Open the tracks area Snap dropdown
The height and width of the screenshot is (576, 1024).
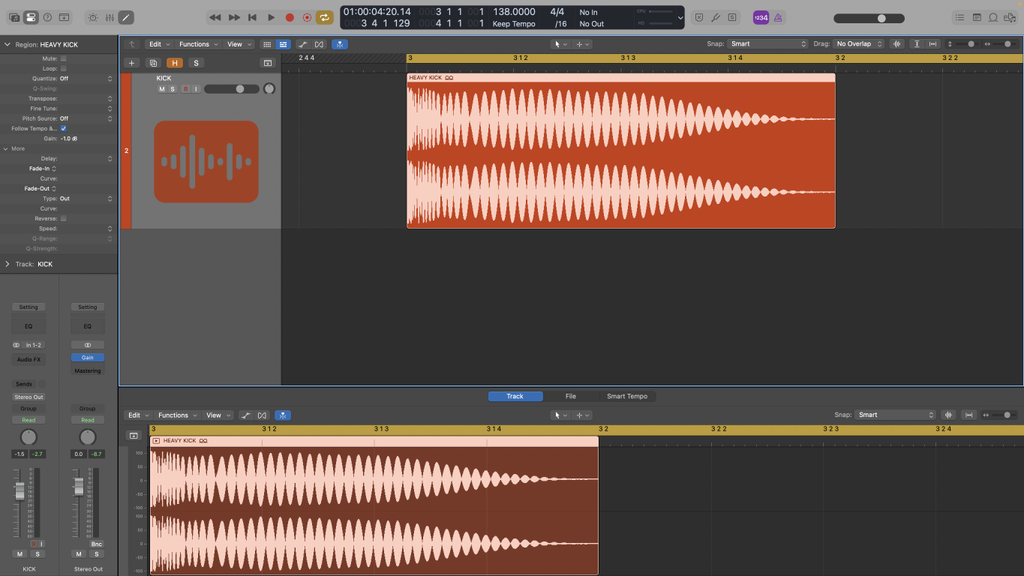(767, 44)
